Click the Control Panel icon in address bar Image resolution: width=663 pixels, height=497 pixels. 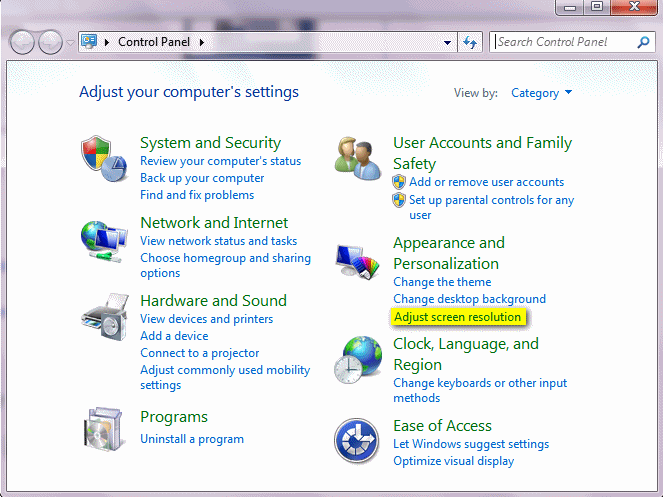(x=89, y=41)
